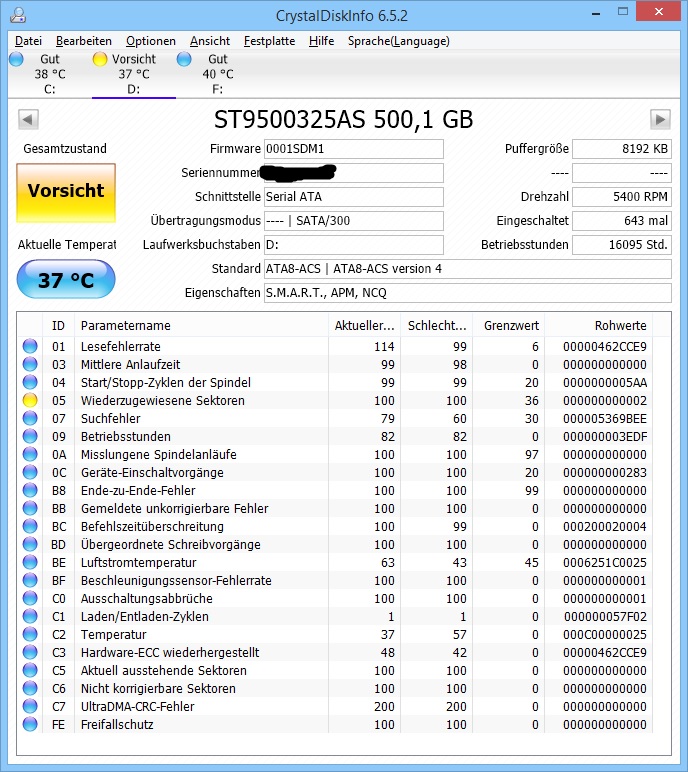688x772 pixels.
Task: Click the disk title ST9500325AS 500,1 GB
Action: click(343, 119)
